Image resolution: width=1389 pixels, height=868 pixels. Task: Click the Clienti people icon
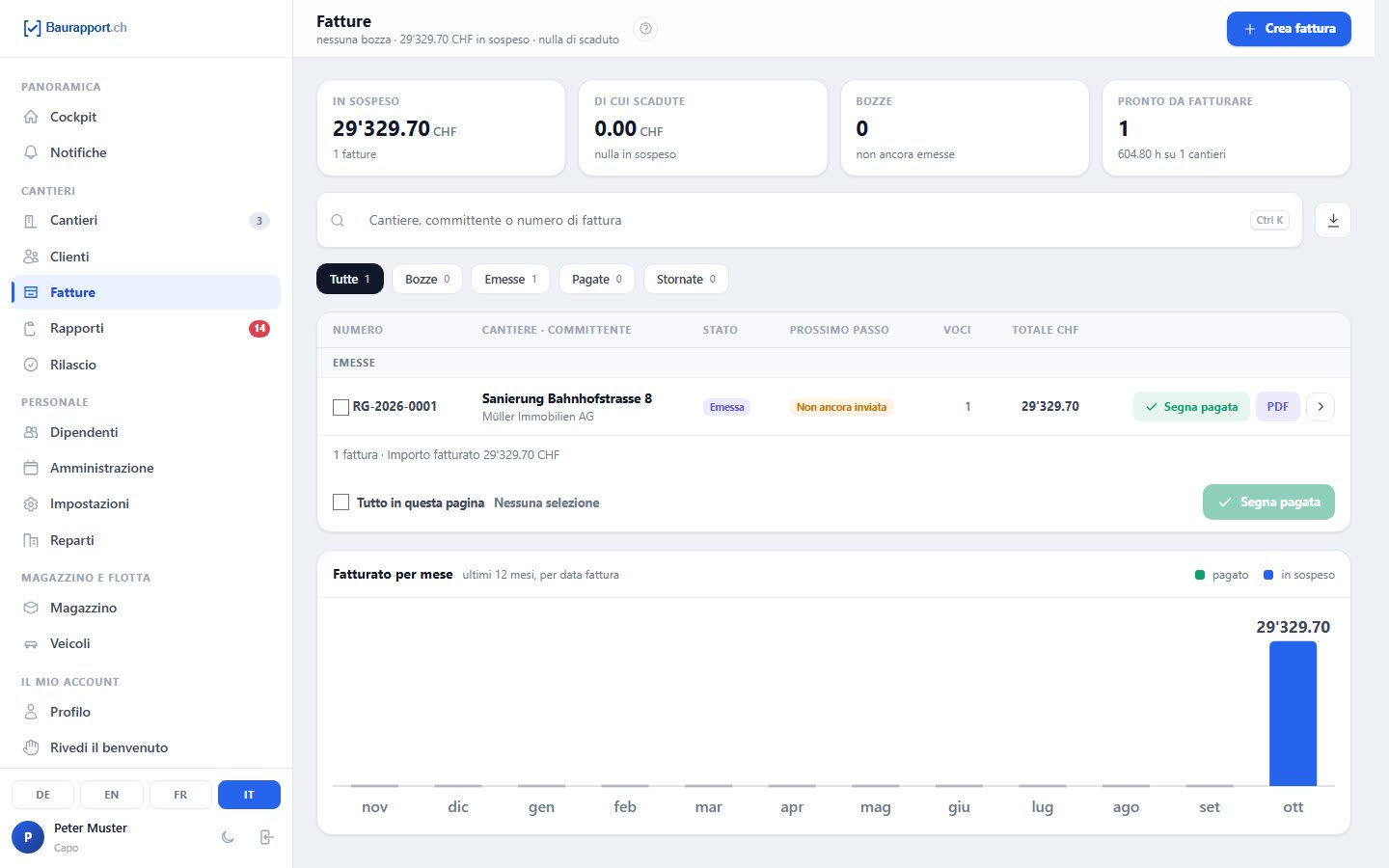pos(31,257)
